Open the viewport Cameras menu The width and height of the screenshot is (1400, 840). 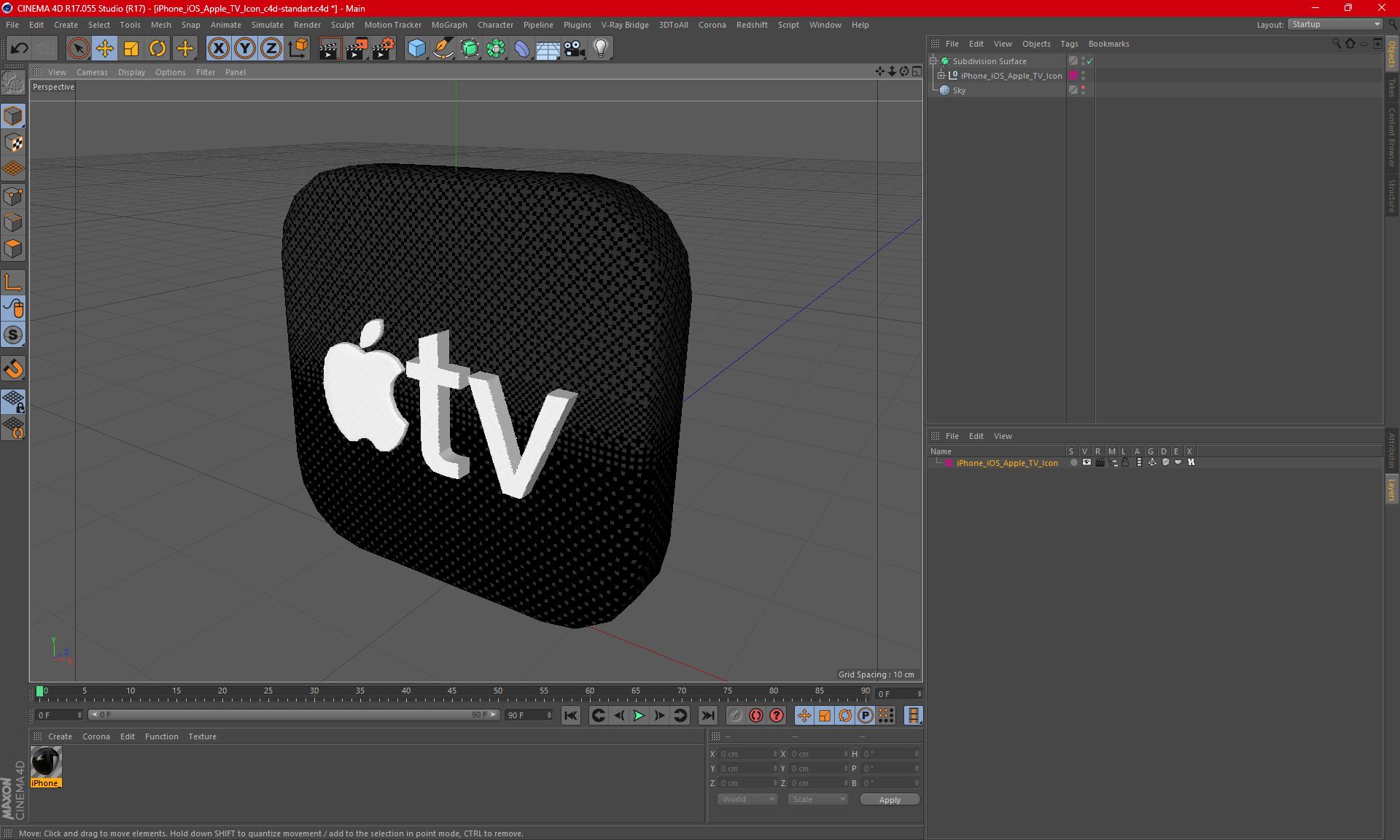pos(92,72)
